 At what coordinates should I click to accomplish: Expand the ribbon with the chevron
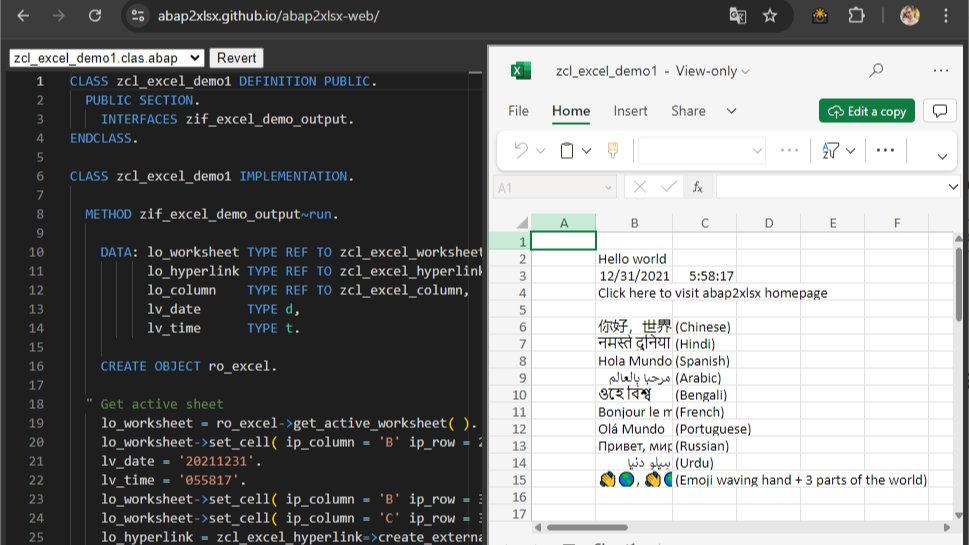point(942,156)
